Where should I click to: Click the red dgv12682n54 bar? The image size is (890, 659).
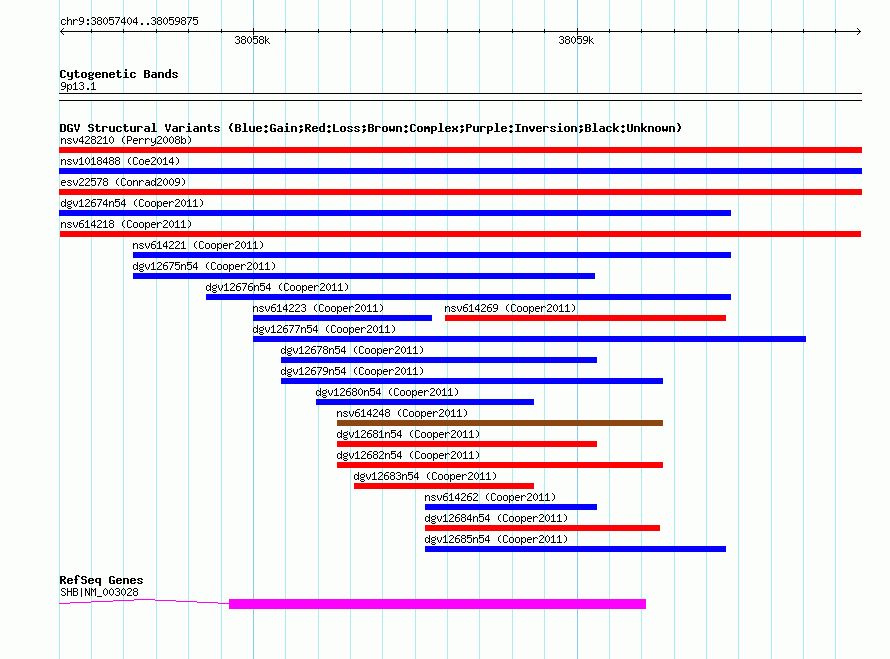[x=500, y=465]
